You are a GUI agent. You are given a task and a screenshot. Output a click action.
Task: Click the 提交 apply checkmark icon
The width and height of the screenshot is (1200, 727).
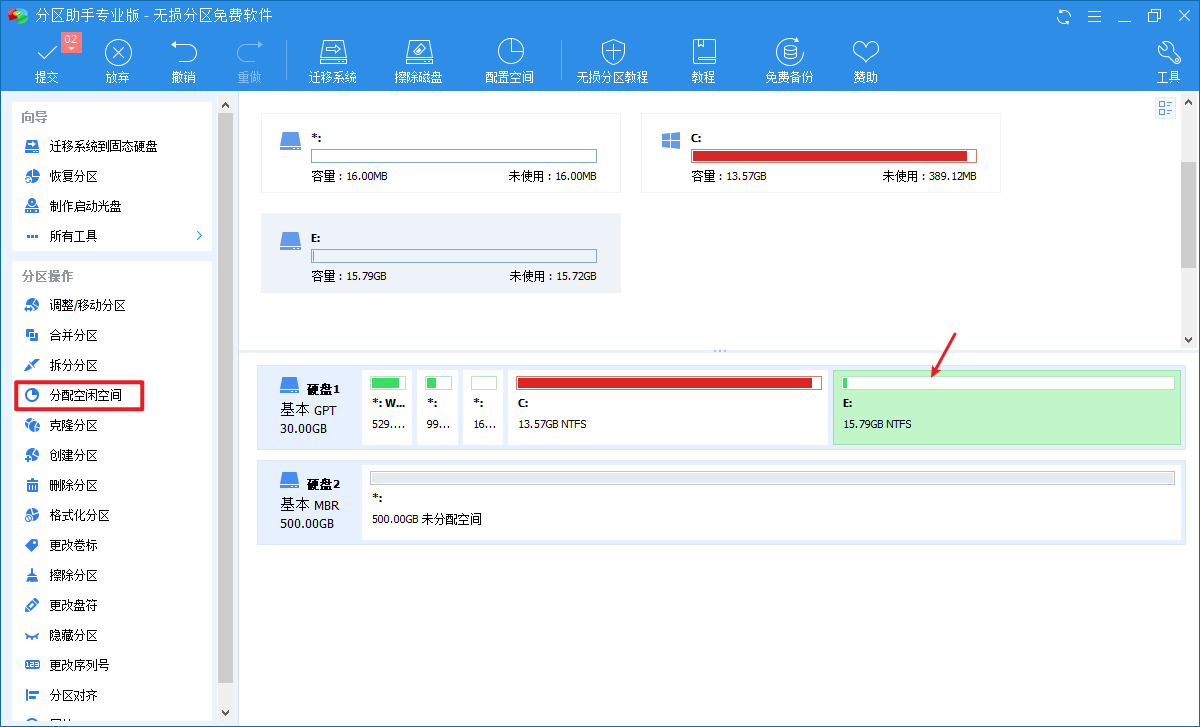coord(46,52)
